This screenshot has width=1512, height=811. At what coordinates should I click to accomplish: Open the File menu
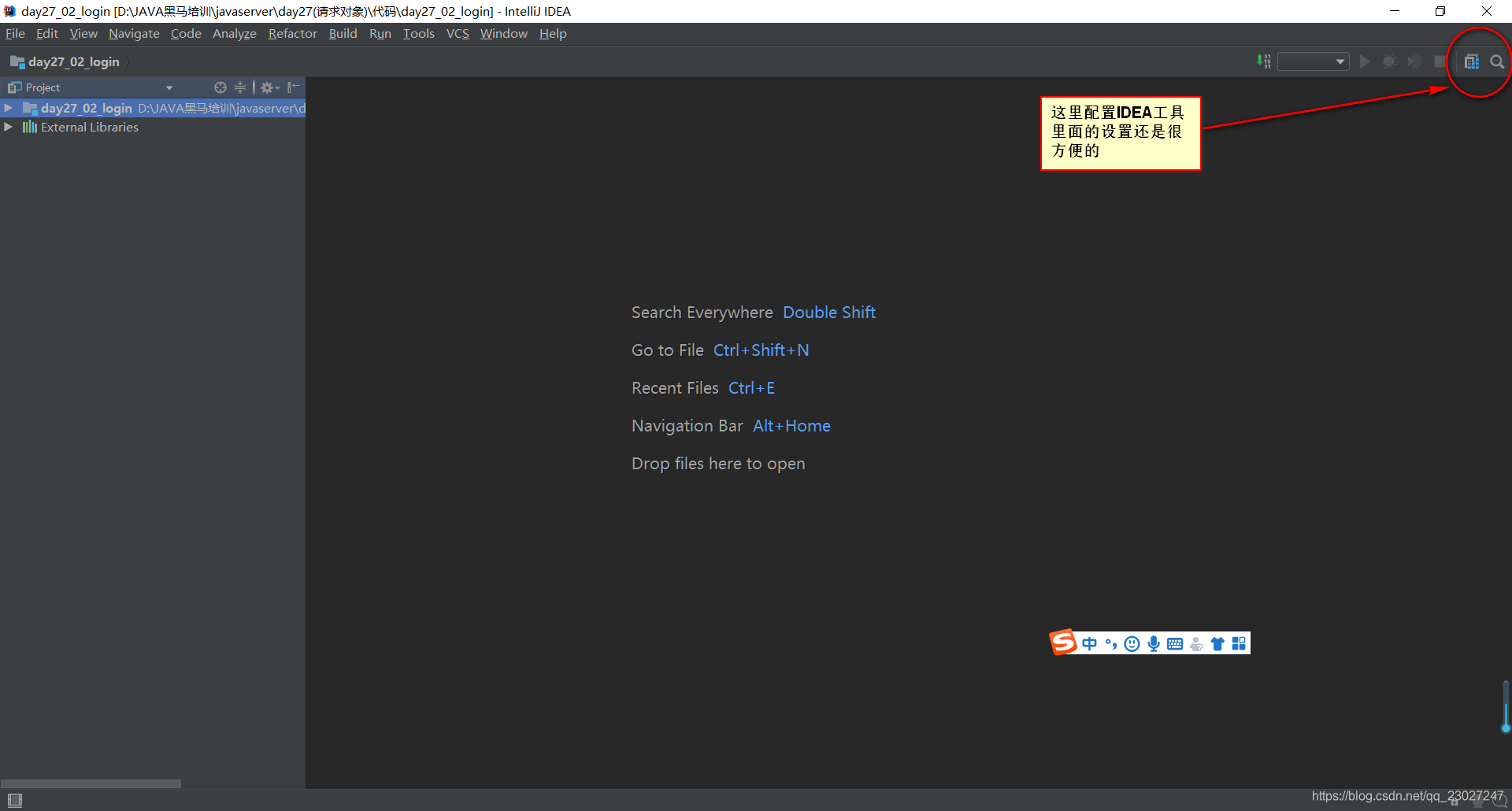pyautogui.click(x=15, y=34)
